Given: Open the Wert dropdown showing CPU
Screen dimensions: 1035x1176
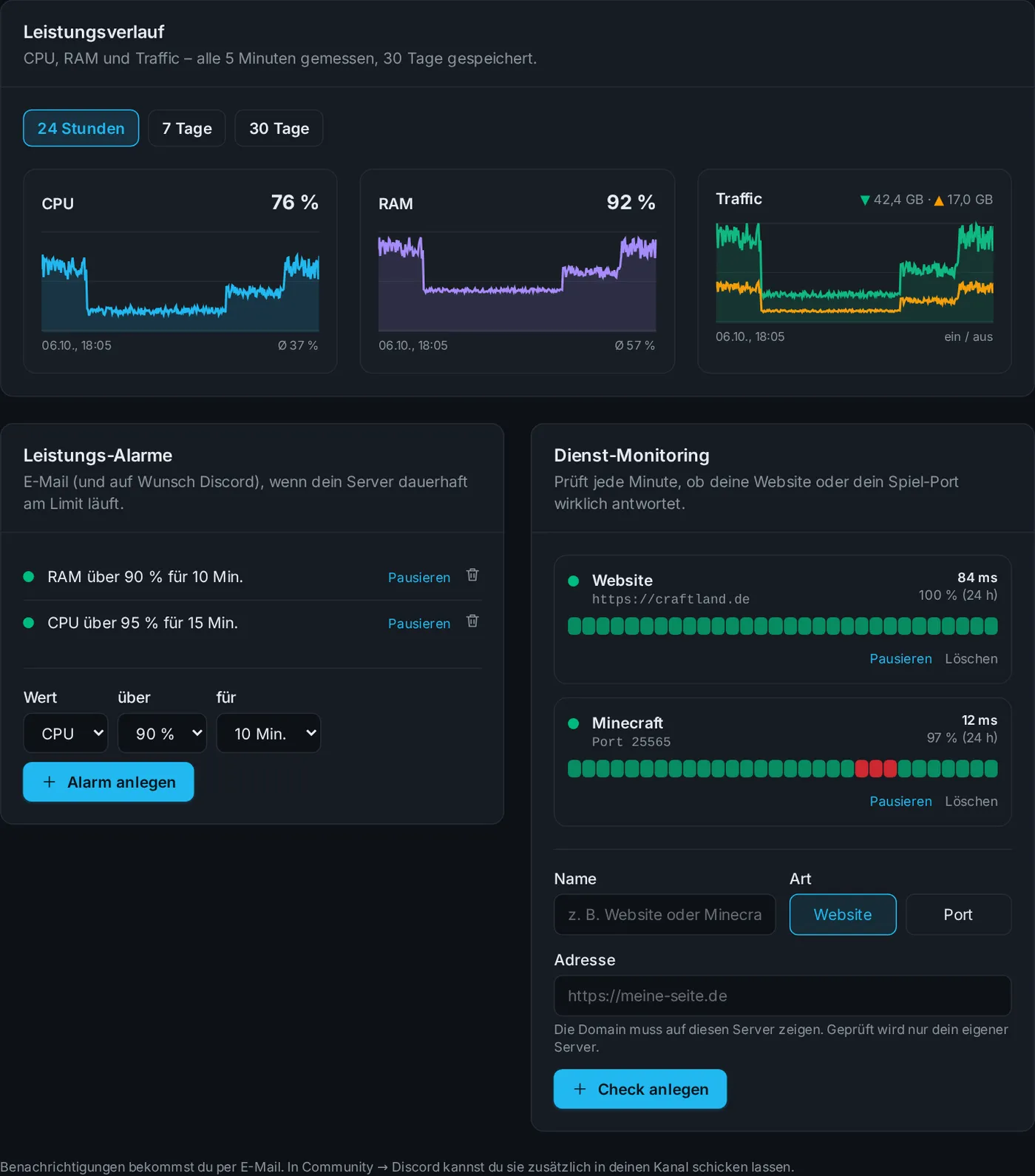Looking at the screenshot, I should click(66, 733).
